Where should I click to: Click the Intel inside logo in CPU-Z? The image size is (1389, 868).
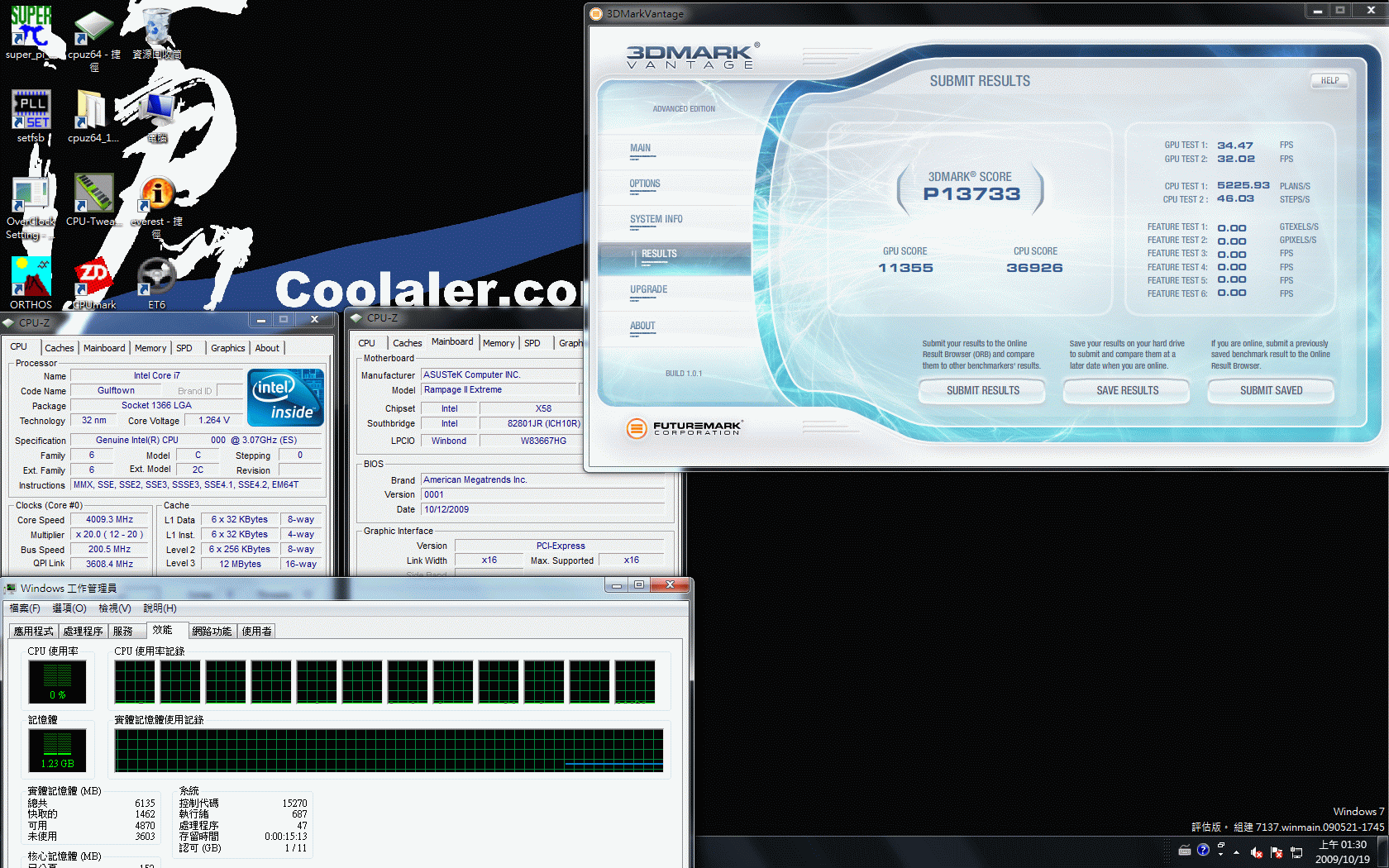pyautogui.click(x=285, y=398)
